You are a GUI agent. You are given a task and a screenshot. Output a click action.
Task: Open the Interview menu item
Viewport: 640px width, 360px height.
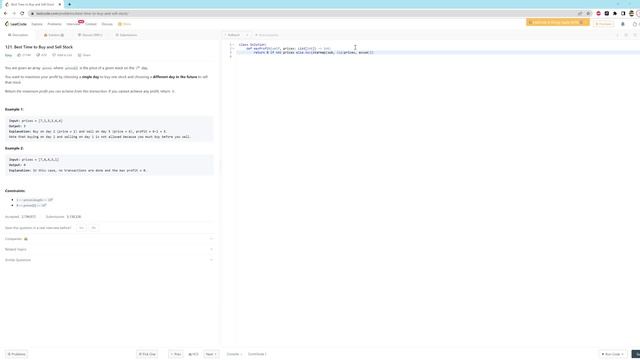coord(73,24)
